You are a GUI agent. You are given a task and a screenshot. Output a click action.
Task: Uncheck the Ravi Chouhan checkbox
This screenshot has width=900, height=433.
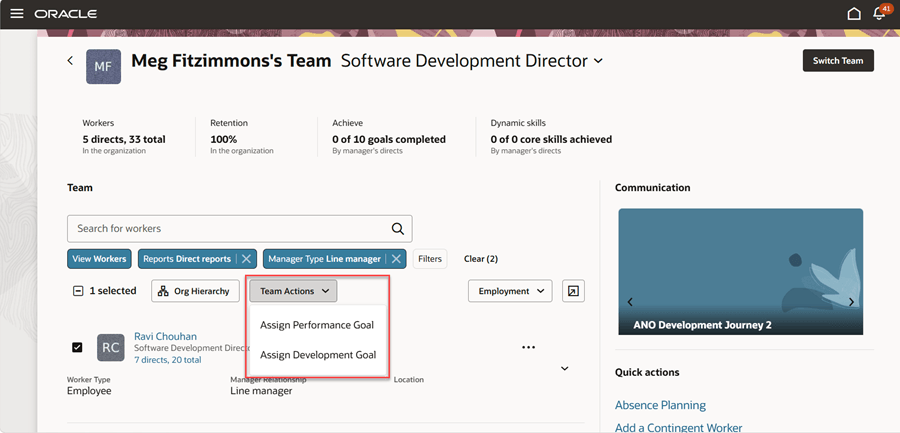77,347
